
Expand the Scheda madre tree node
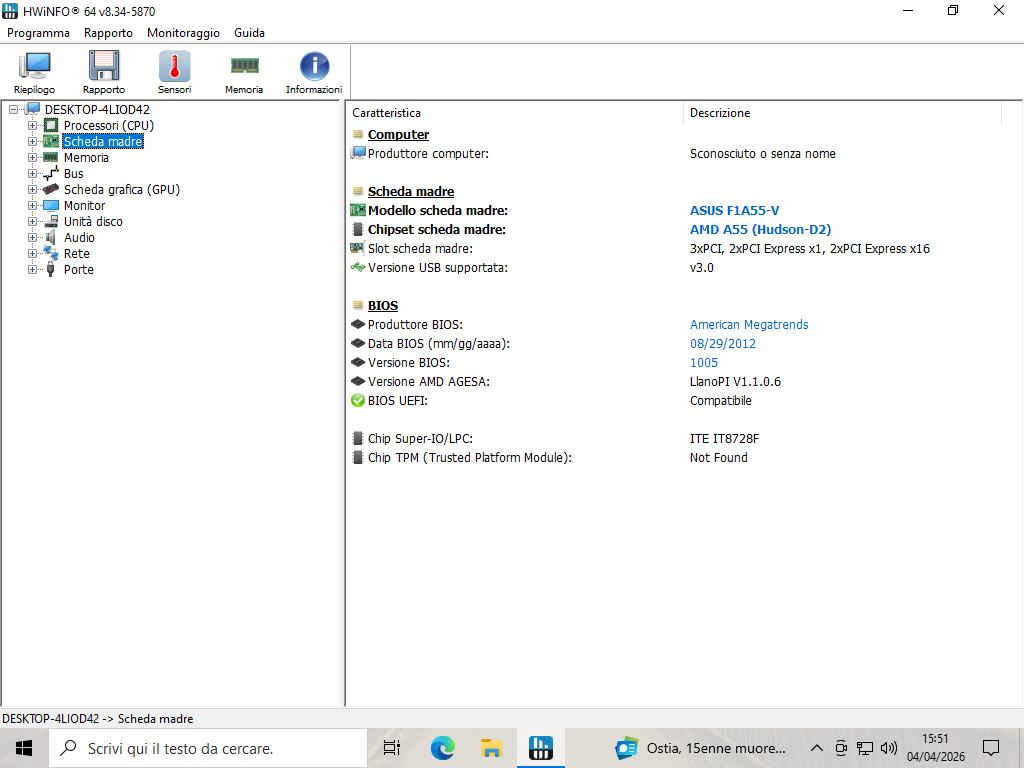click(x=32, y=141)
